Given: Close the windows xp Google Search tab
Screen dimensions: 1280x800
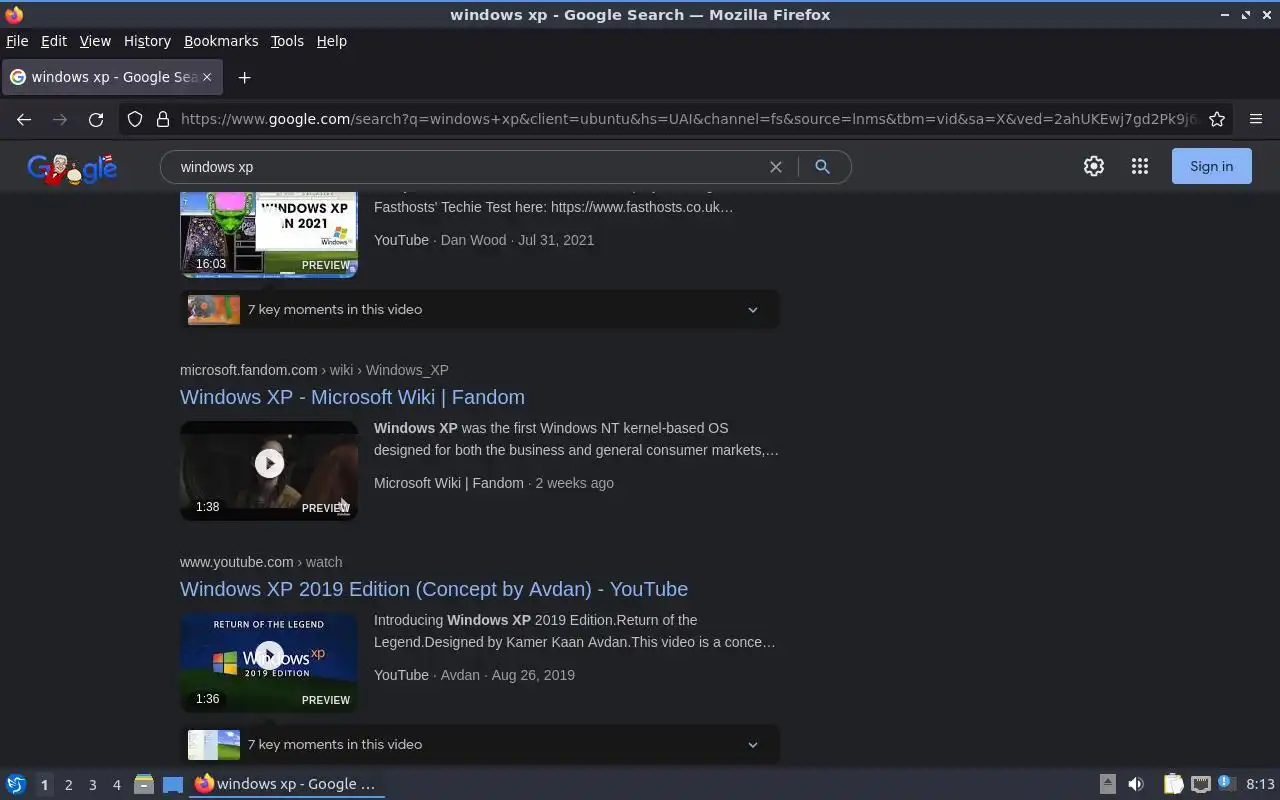Looking at the screenshot, I should [207, 77].
